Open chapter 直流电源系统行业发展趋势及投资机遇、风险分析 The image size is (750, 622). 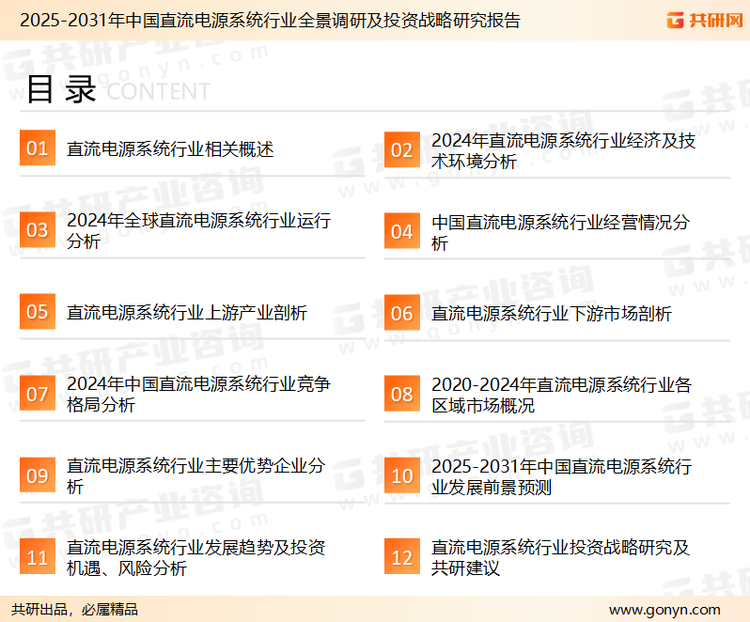196,557
